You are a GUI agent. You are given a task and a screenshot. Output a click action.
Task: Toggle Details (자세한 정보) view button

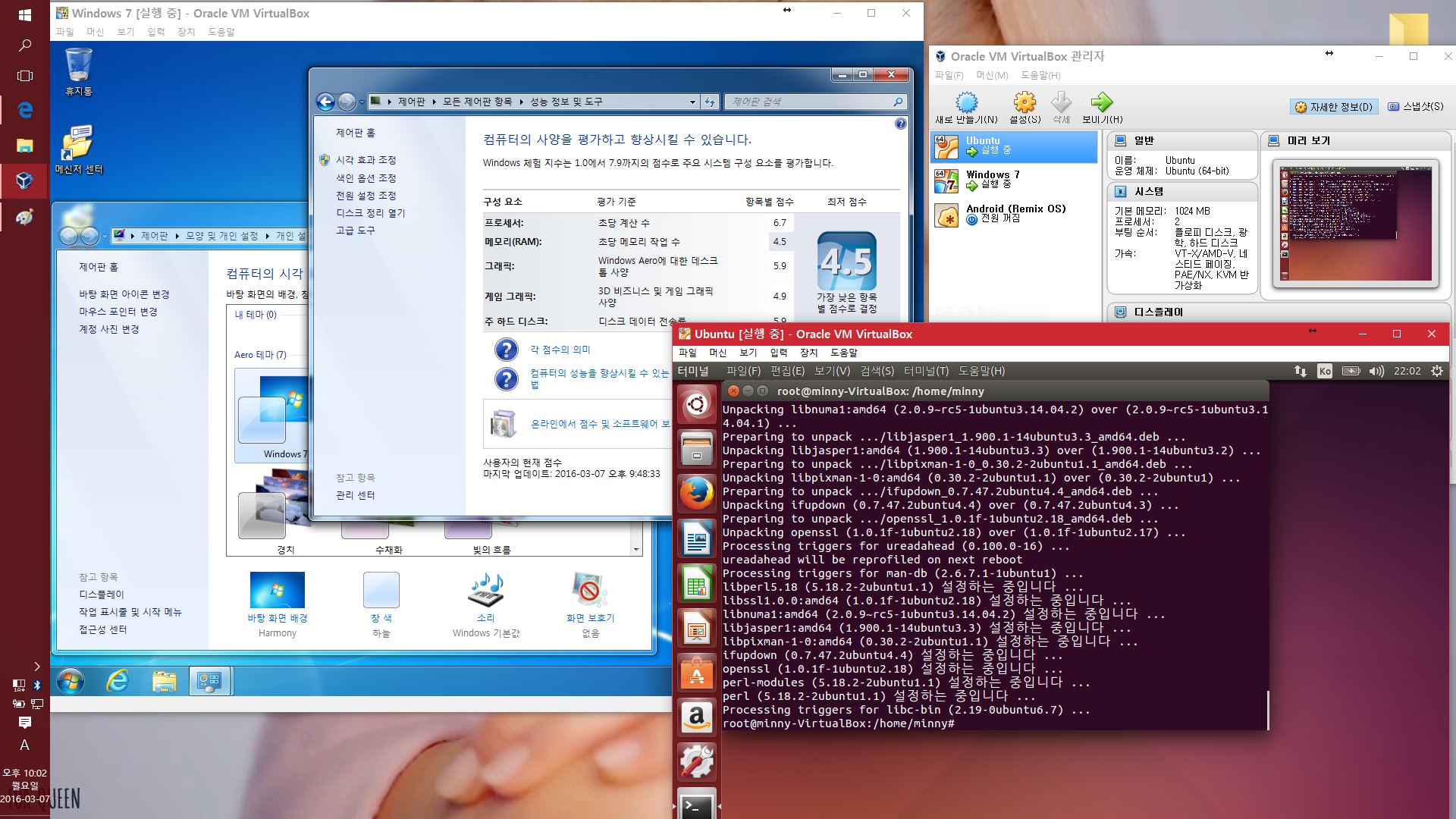pyautogui.click(x=1334, y=107)
